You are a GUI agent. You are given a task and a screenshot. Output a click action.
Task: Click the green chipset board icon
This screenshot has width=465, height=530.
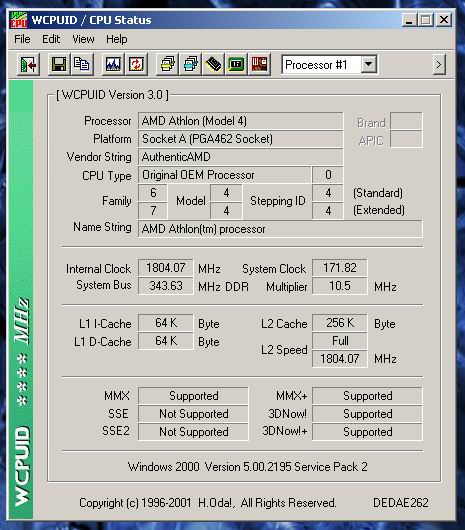pos(236,64)
